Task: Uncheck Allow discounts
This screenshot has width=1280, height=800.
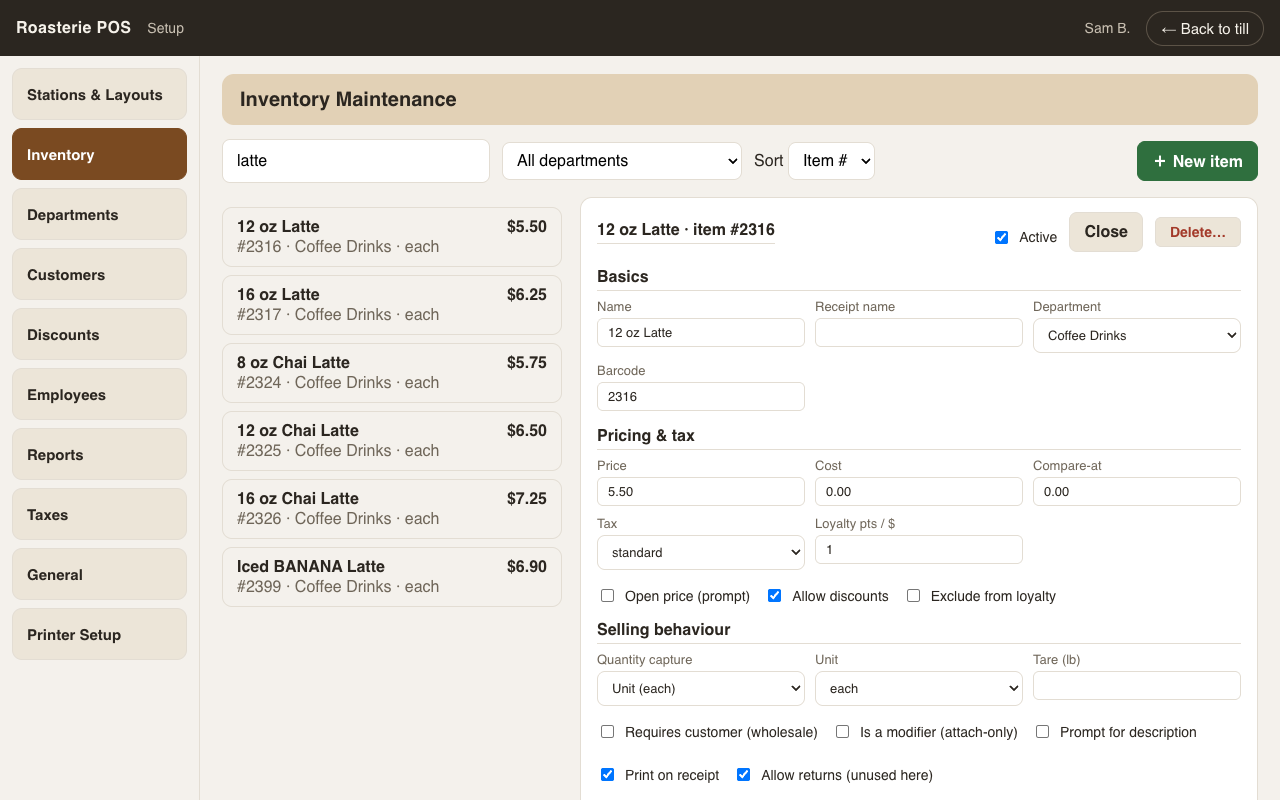Action: (x=774, y=596)
